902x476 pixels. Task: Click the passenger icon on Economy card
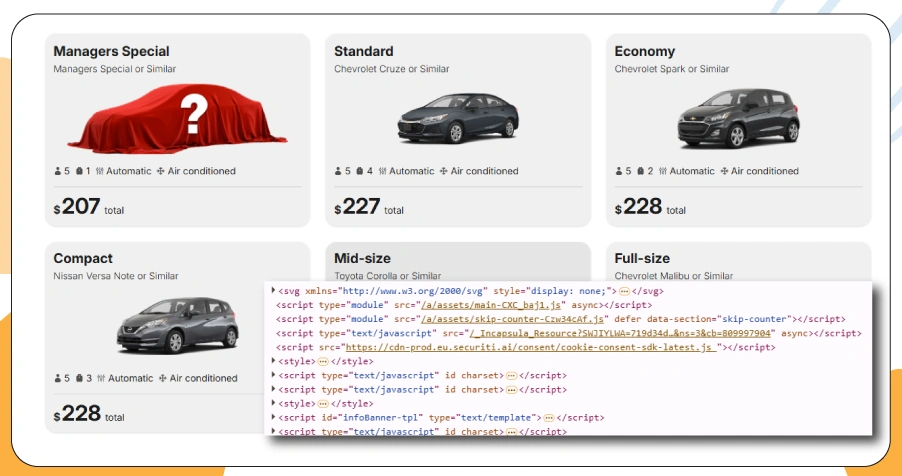coord(618,171)
